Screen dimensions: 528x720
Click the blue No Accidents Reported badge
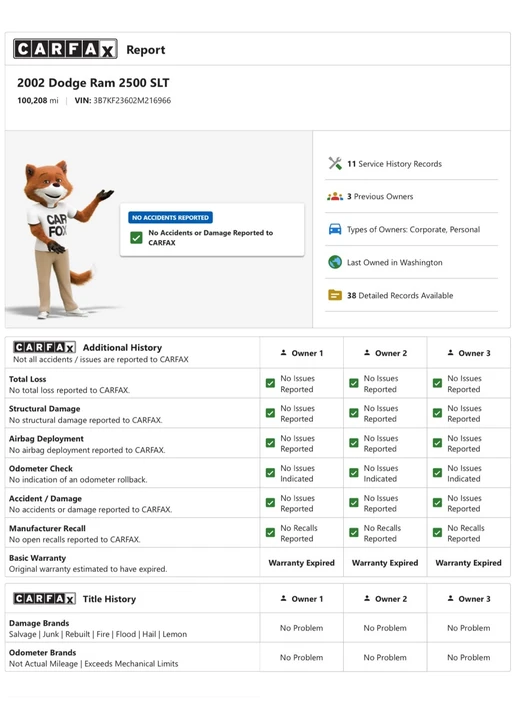170,218
